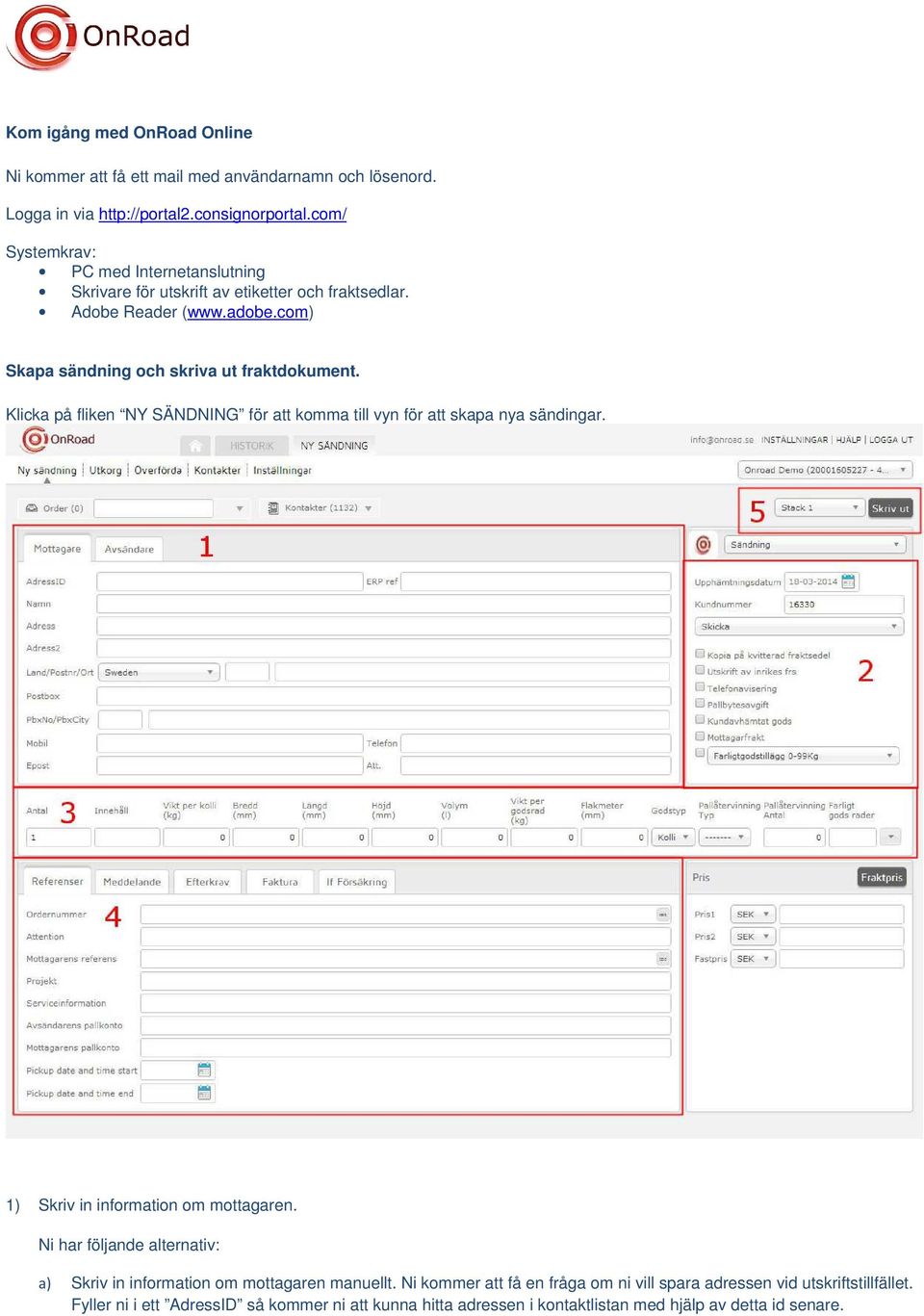Click the OnRoad logo in the app header
This screenshot has width=924, height=1316.
(59, 440)
